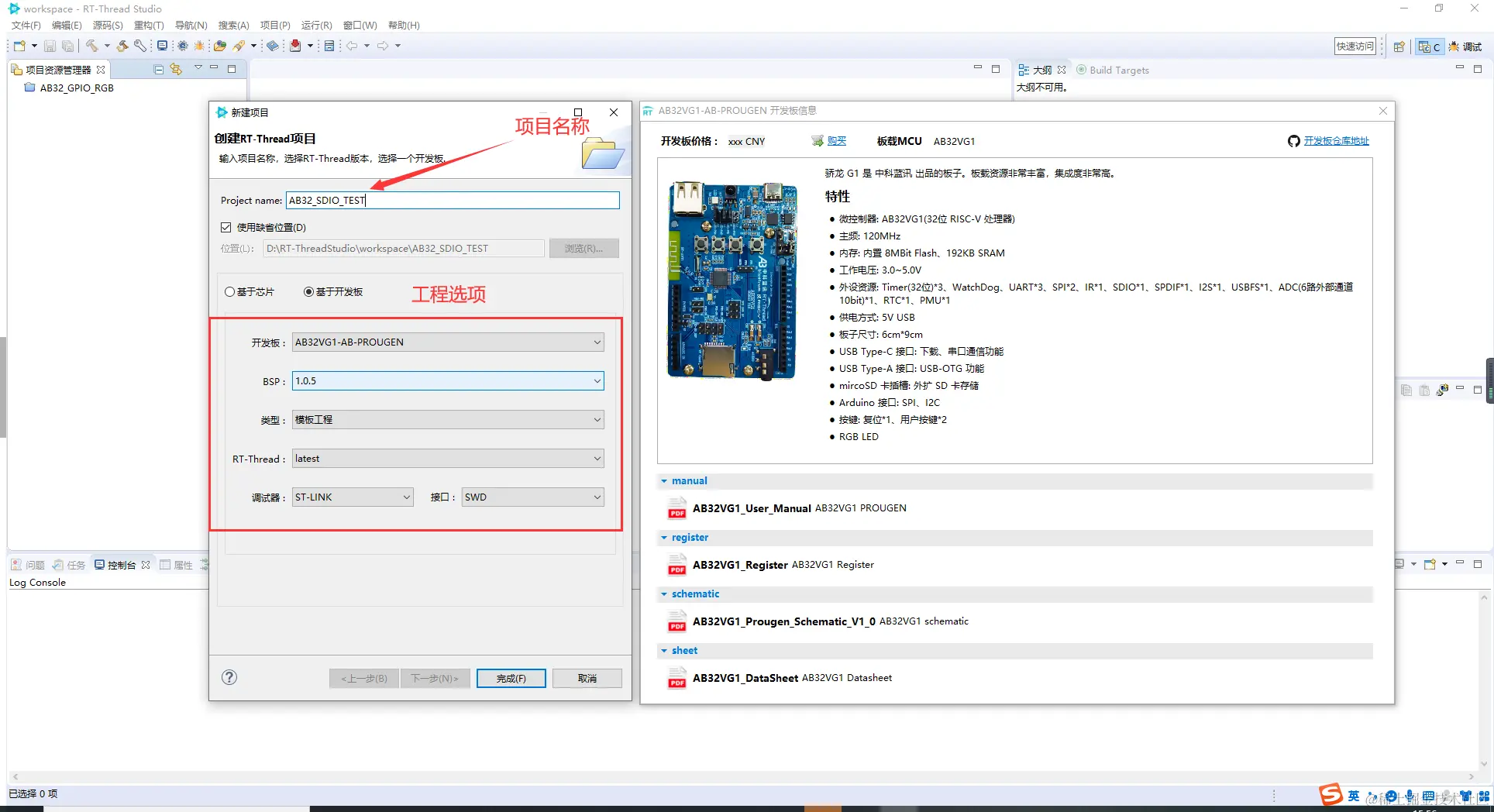Collapse the sheet section

664,651
